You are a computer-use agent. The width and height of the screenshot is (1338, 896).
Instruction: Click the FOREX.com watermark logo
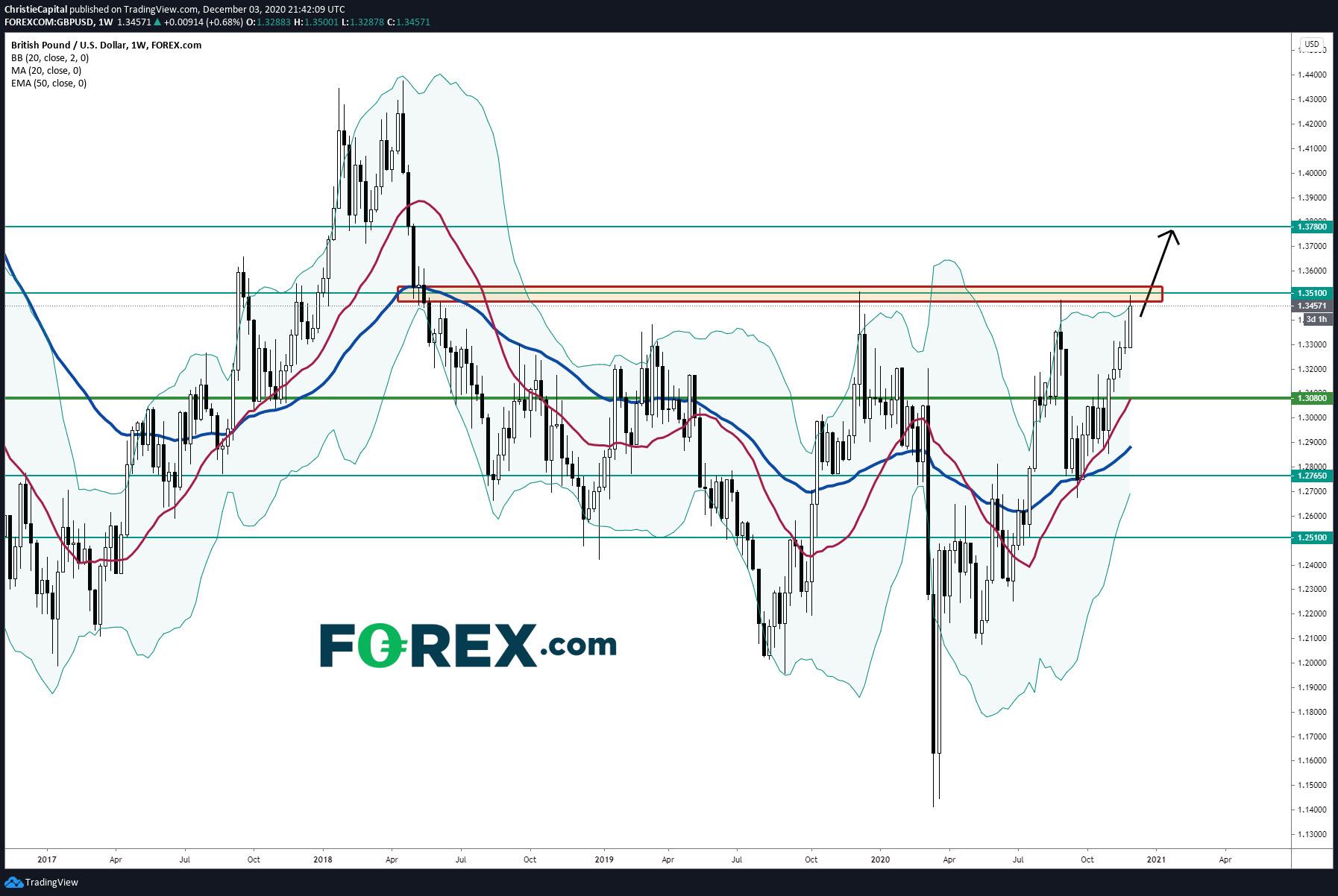[x=468, y=646]
